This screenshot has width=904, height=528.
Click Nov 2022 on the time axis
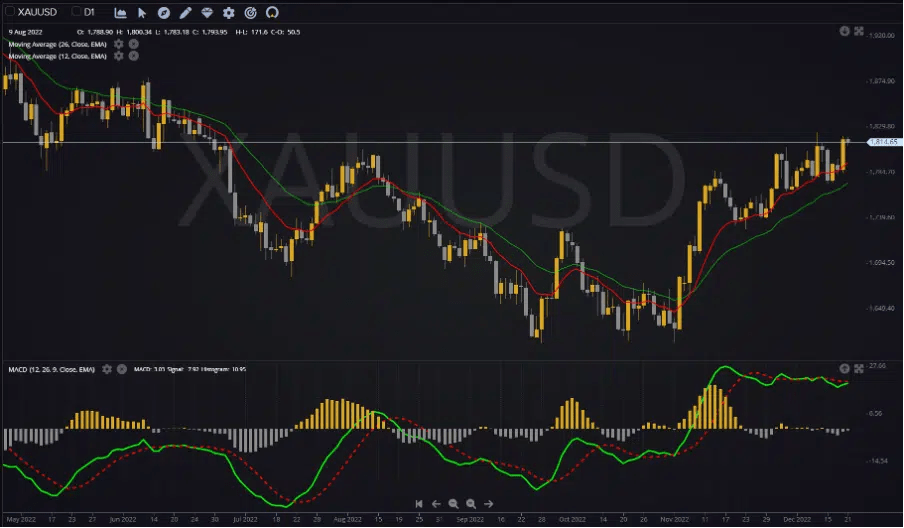point(675,519)
